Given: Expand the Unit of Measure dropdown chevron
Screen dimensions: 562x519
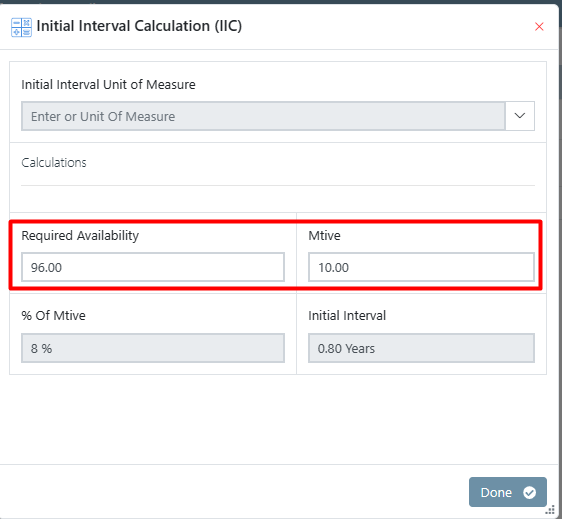Looking at the screenshot, I should click(x=520, y=116).
